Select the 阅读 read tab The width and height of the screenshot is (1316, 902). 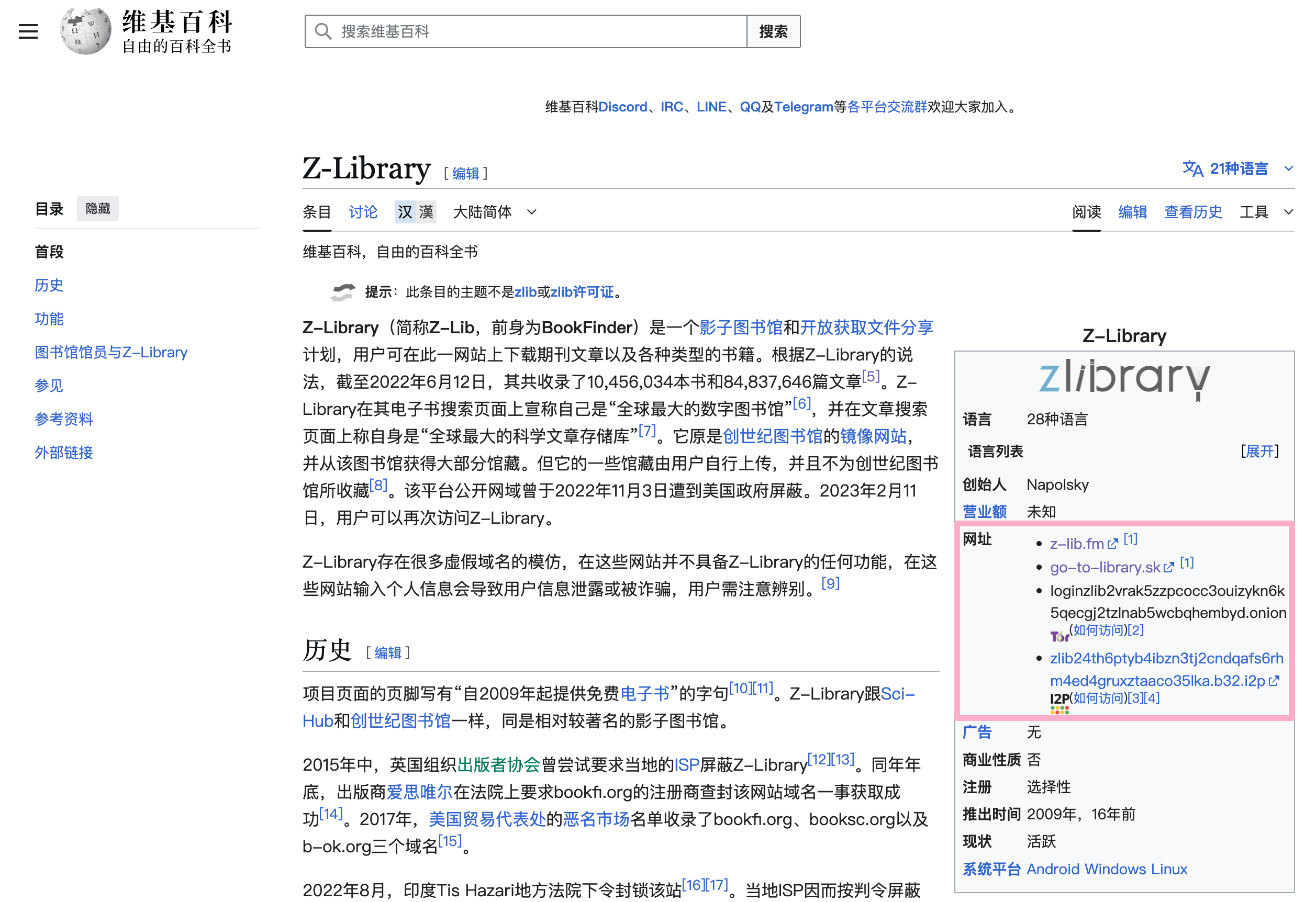tap(1086, 212)
